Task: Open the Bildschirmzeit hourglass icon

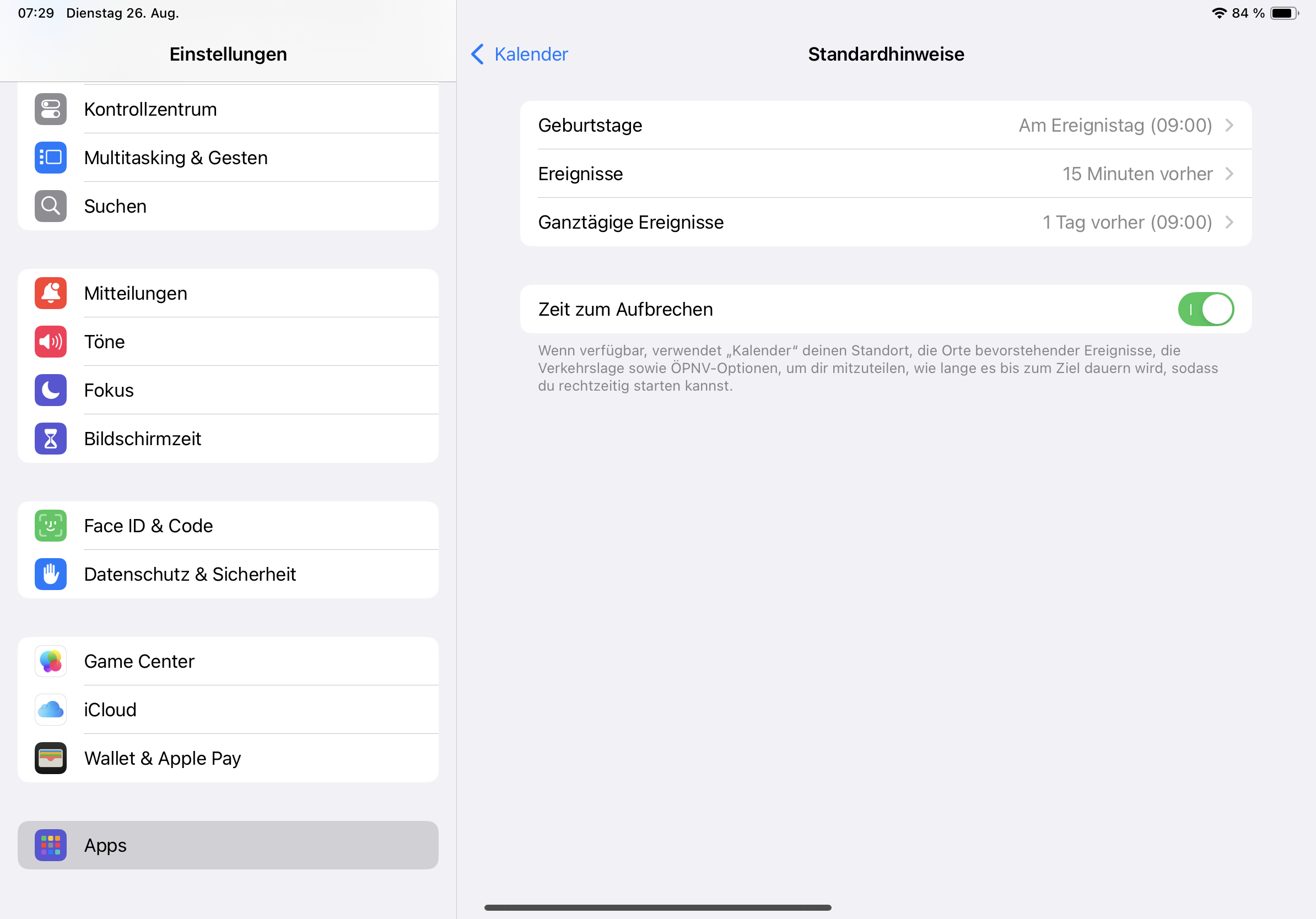Action: click(51, 439)
